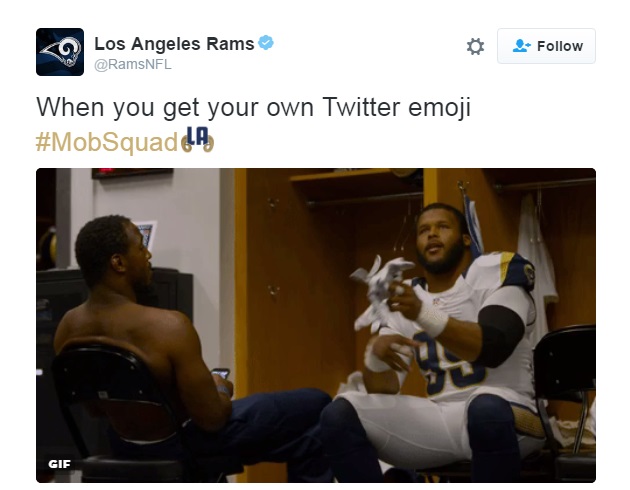Click the Follow button

pyautogui.click(x=546, y=46)
